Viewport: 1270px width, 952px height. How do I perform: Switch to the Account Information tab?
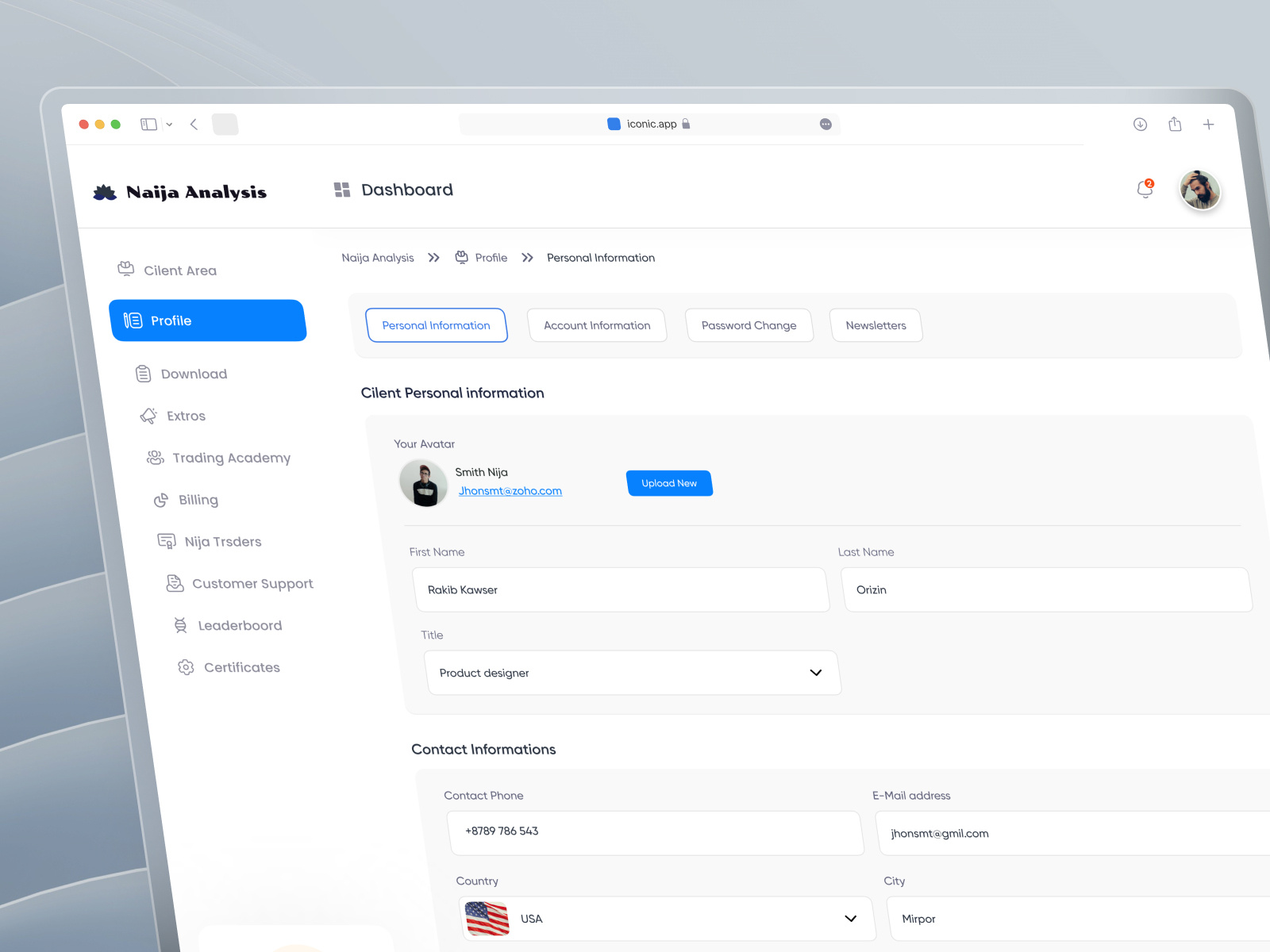tap(597, 324)
